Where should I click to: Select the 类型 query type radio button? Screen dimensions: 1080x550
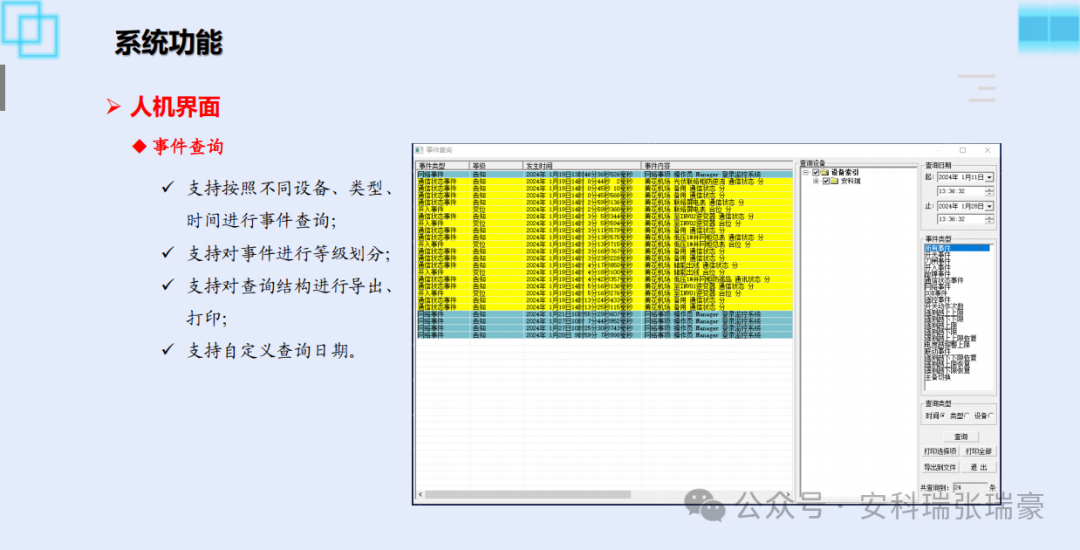click(967, 415)
